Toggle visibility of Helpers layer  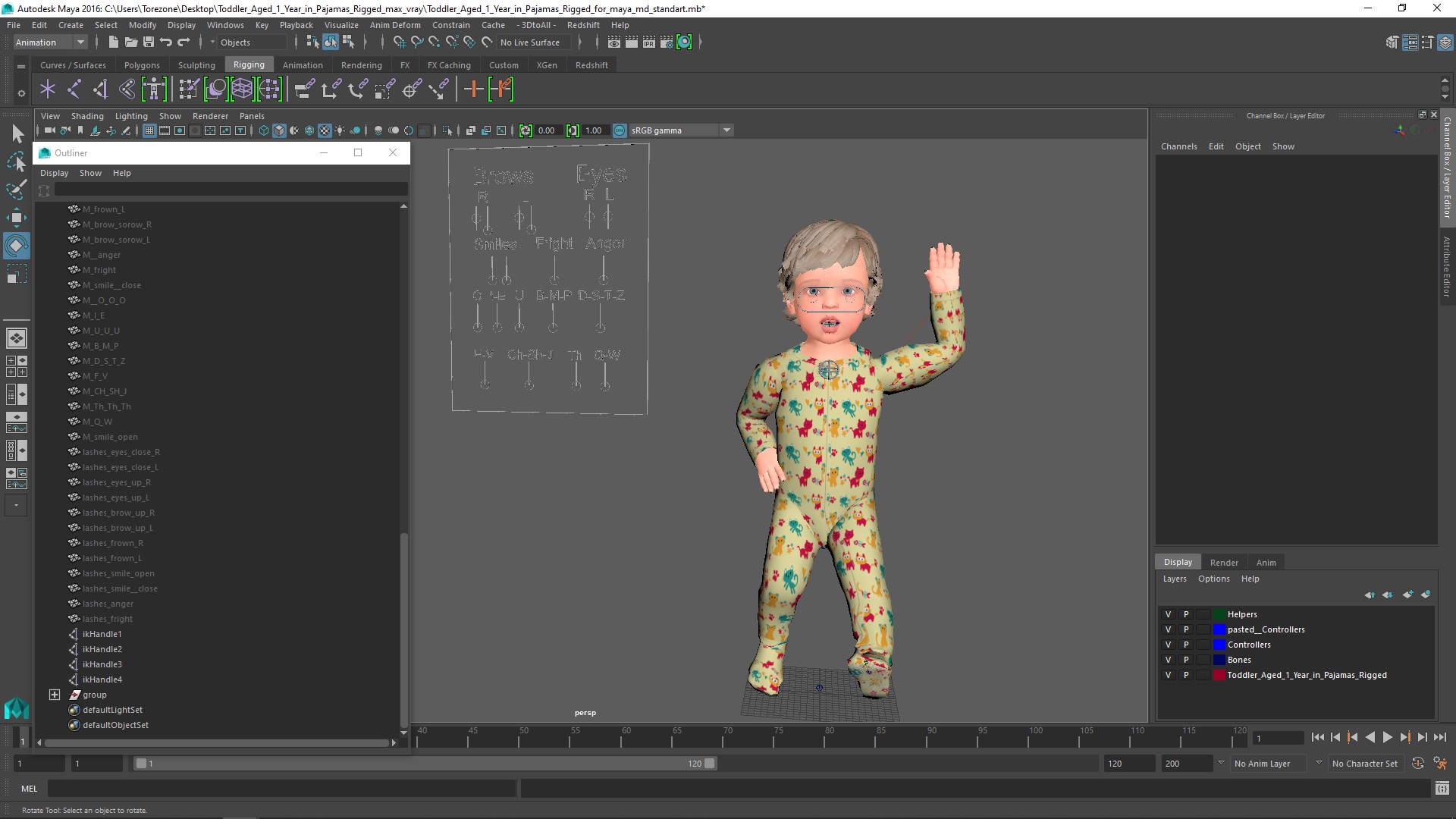click(1168, 614)
